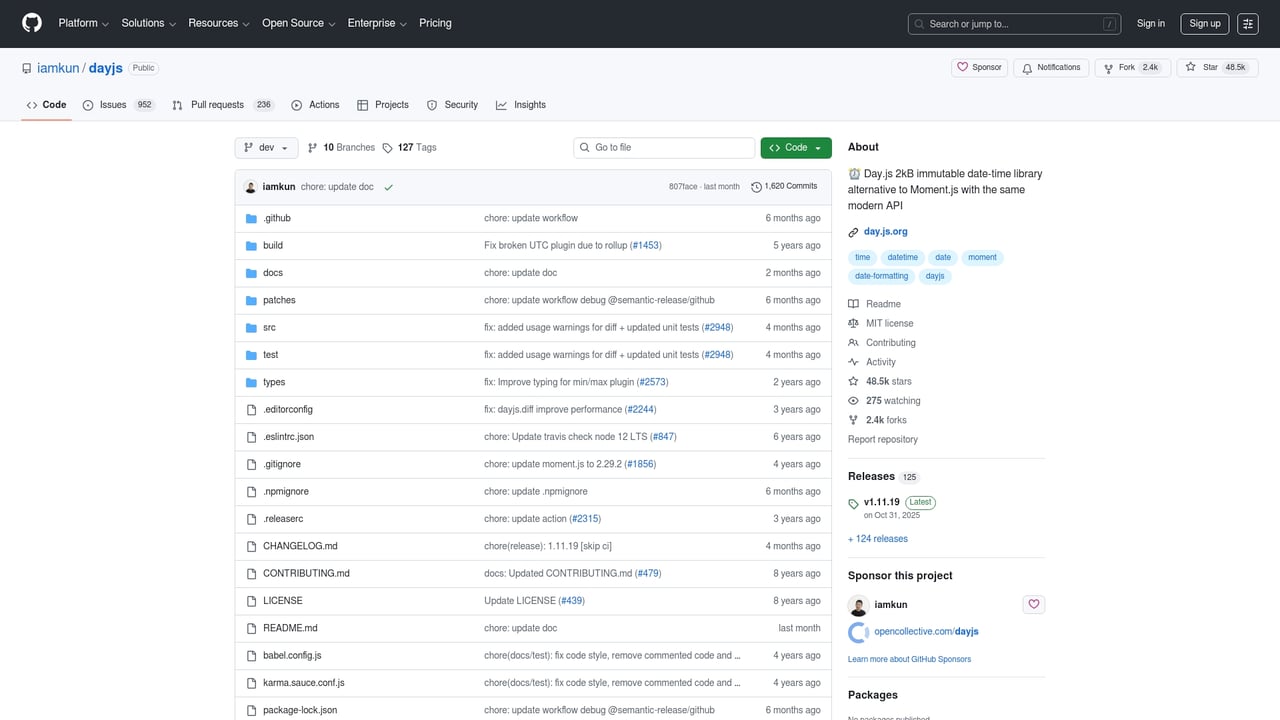1280x720 pixels.
Task: Open the command palette icon top right
Action: 1248,23
